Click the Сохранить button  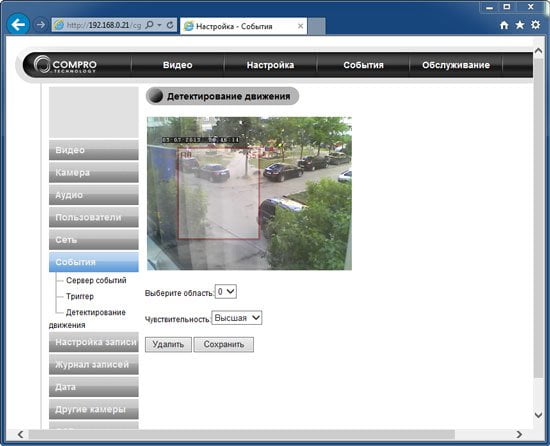[x=224, y=345]
